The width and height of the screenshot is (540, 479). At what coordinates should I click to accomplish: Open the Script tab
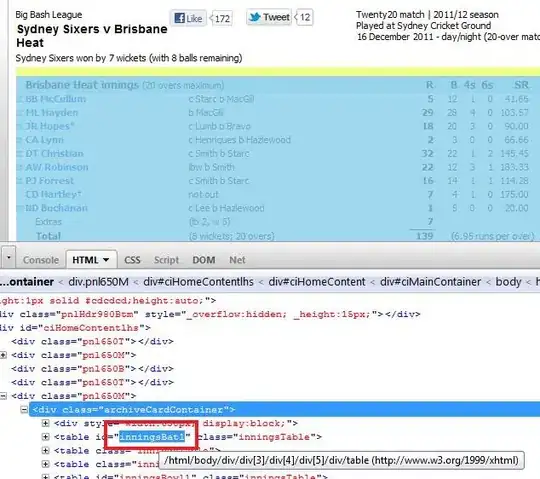(x=166, y=260)
